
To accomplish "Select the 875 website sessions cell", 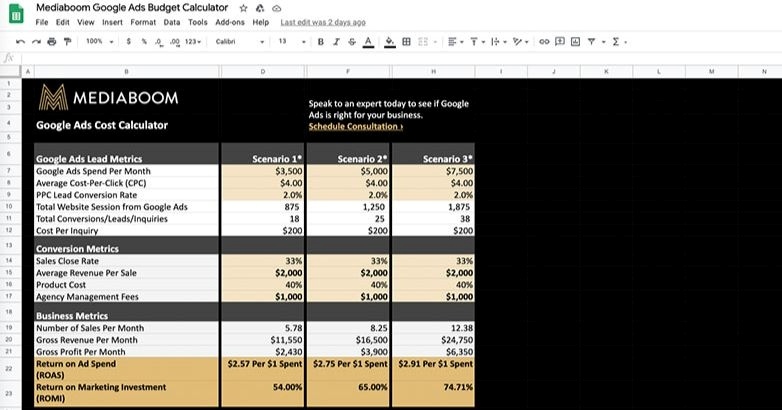I will click(262, 206).
